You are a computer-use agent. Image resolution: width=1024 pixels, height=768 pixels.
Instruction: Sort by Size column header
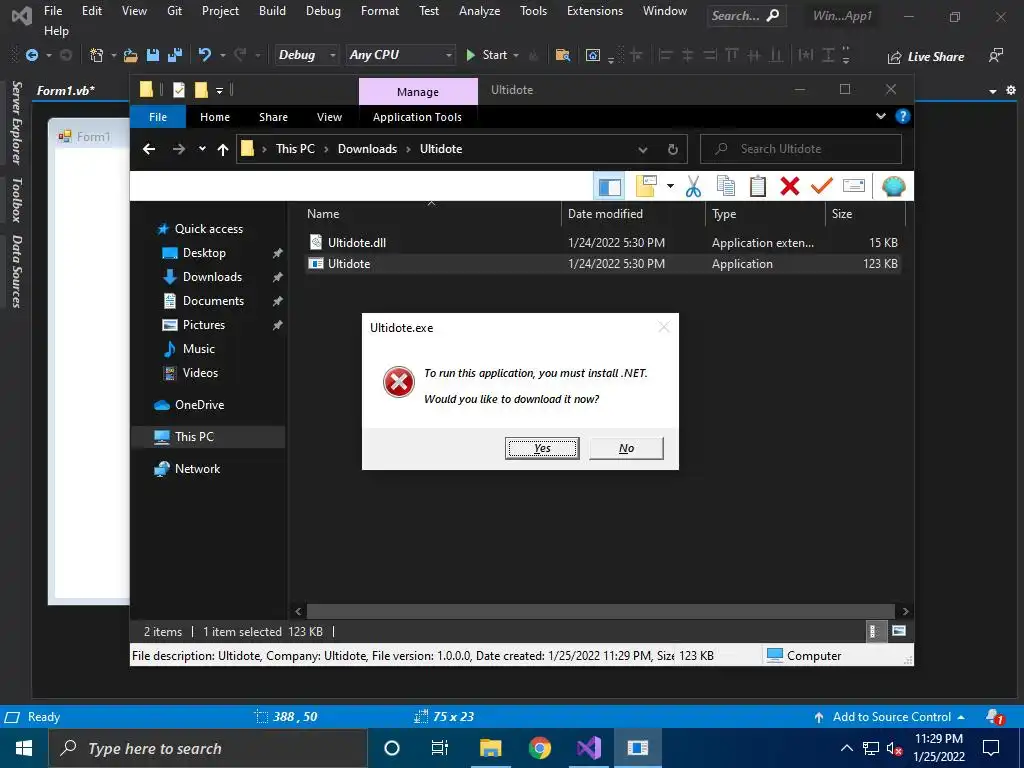click(x=865, y=214)
